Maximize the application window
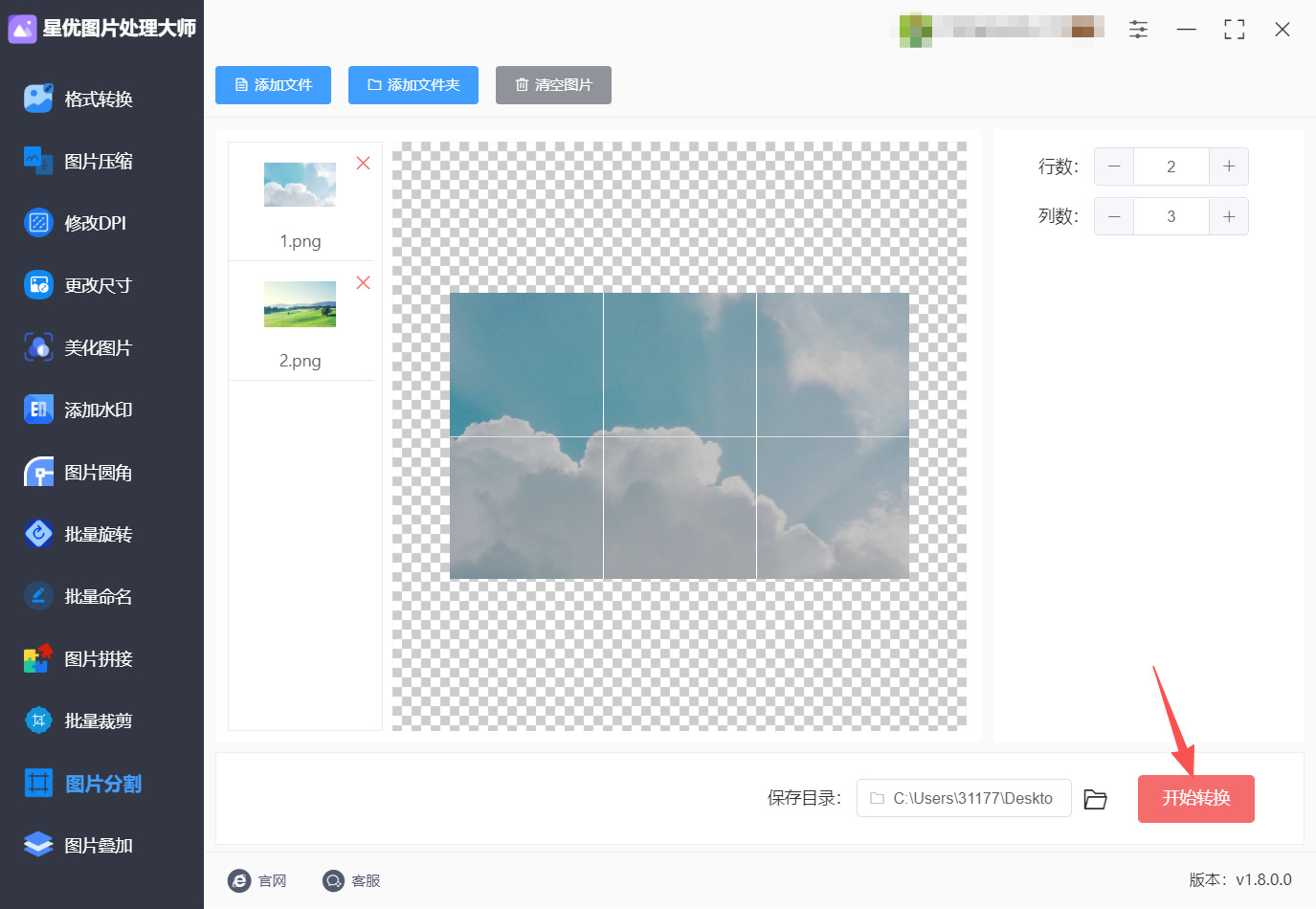 1235,30
